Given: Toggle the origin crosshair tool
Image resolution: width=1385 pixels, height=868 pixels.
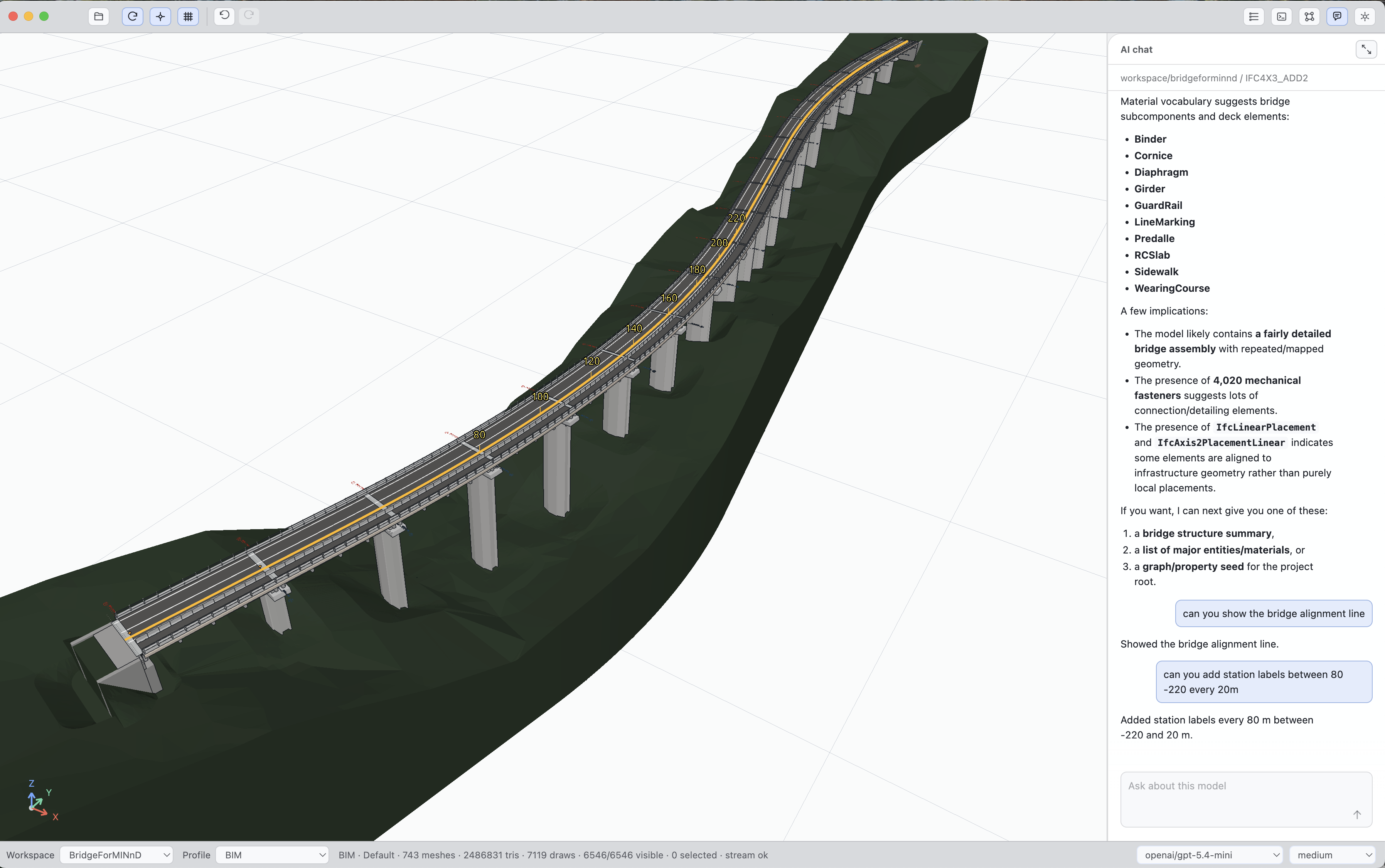Looking at the screenshot, I should tap(160, 16).
